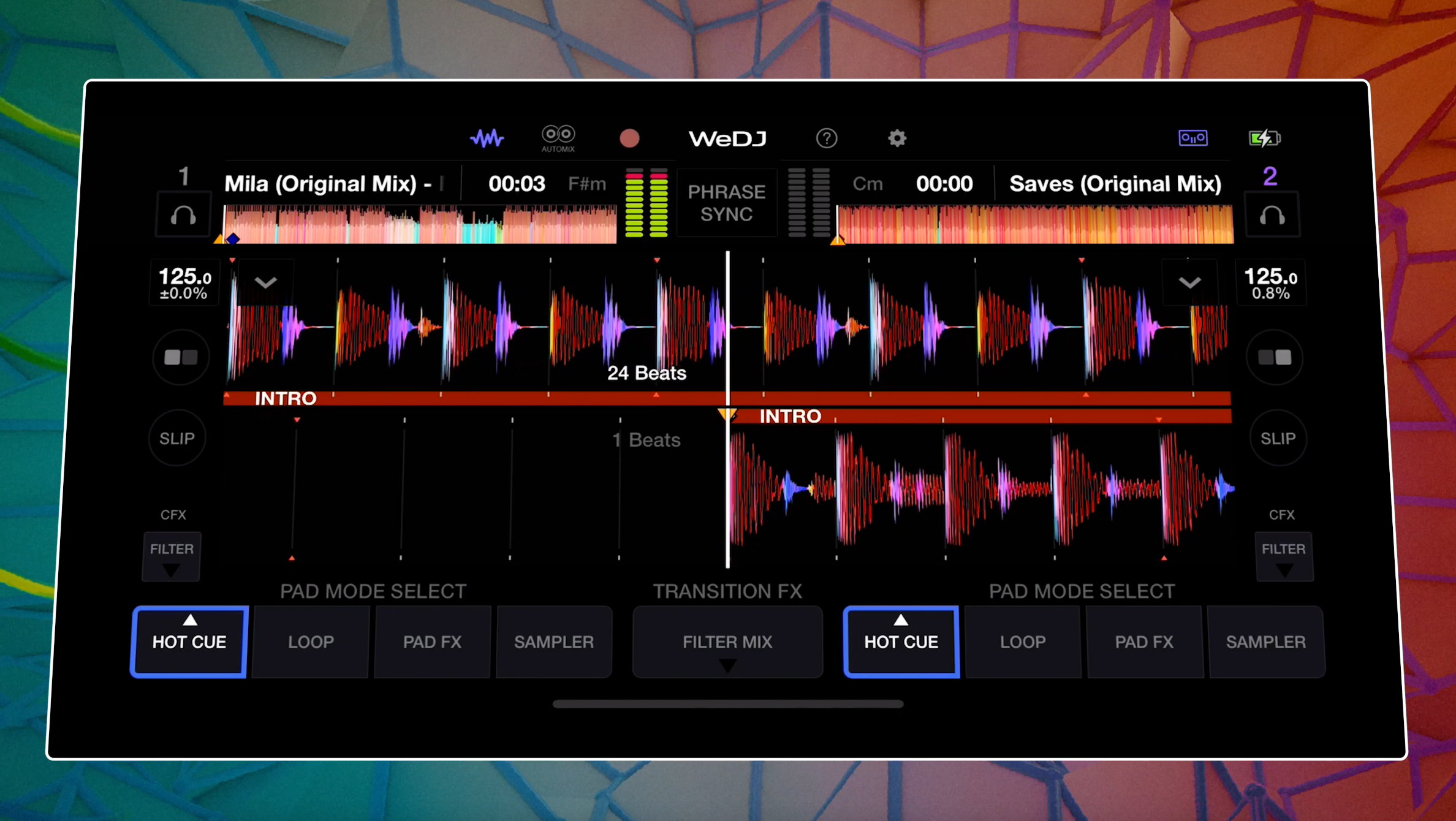Start recording with the red record button
1456x821 pixels.
coord(629,138)
